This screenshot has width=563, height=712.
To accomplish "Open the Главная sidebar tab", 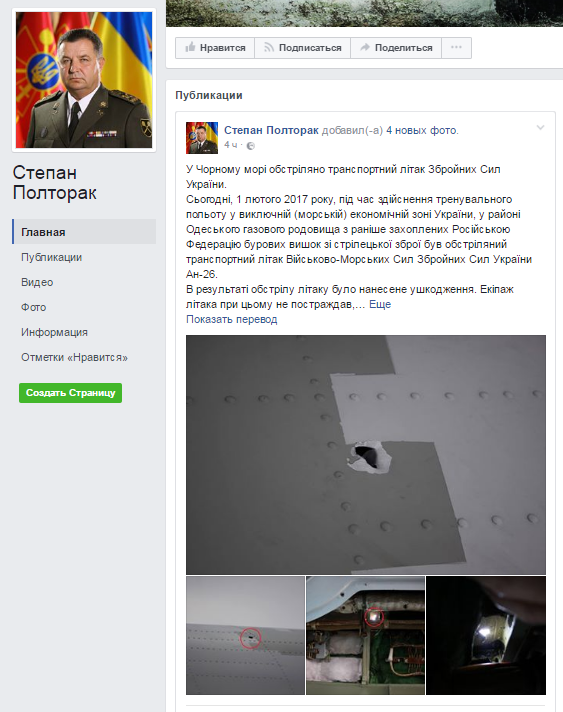I will click(x=84, y=232).
